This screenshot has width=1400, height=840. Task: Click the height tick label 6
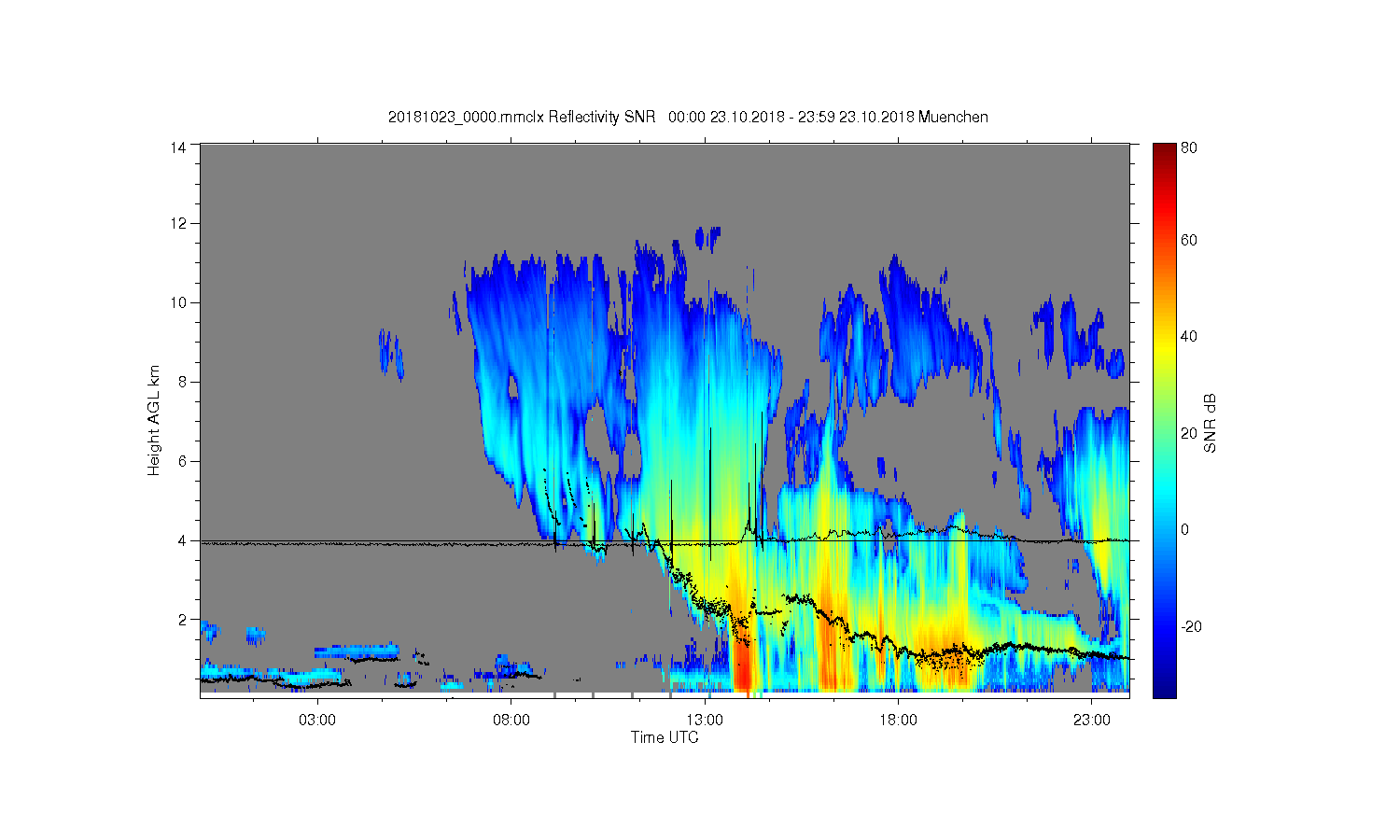pyautogui.click(x=182, y=461)
